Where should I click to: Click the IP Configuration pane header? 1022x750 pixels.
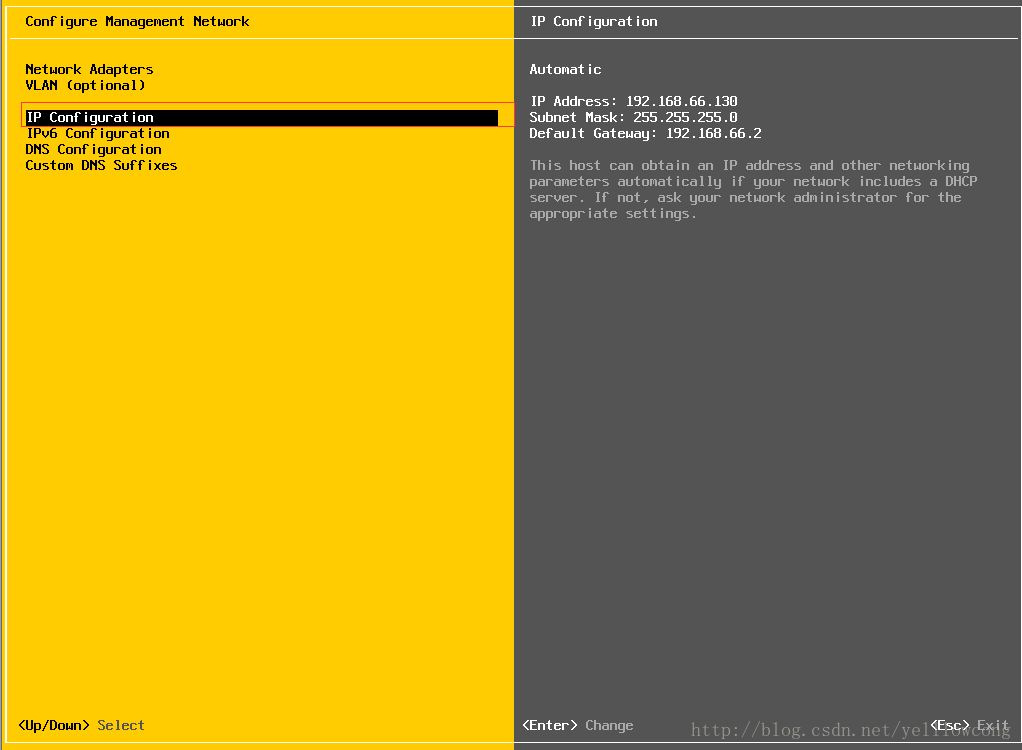click(594, 22)
